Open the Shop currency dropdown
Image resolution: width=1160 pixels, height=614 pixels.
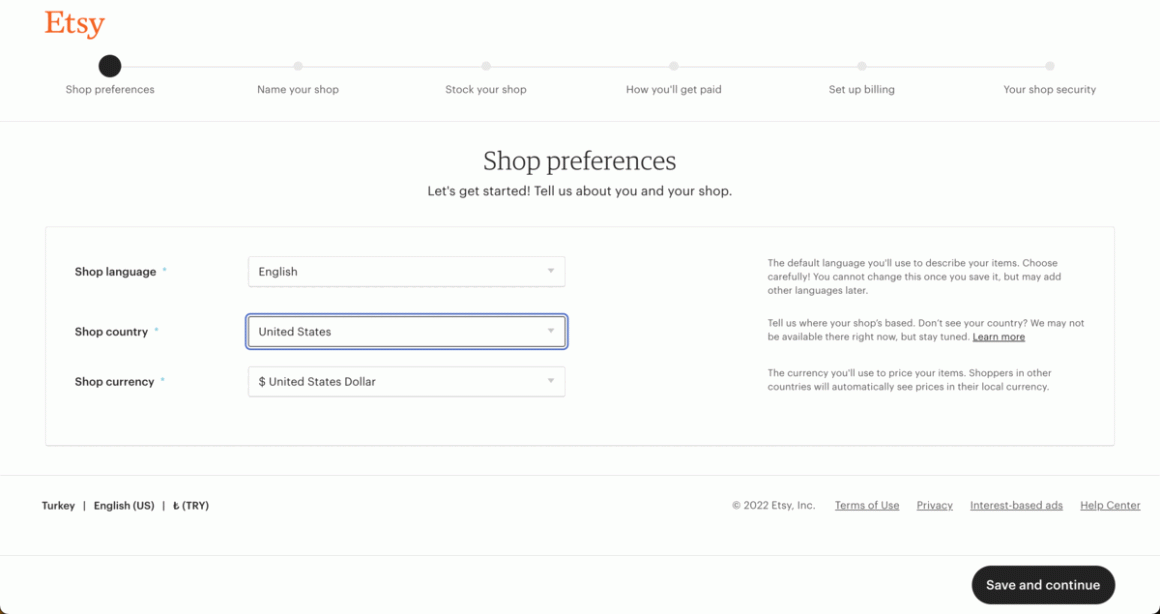click(406, 381)
